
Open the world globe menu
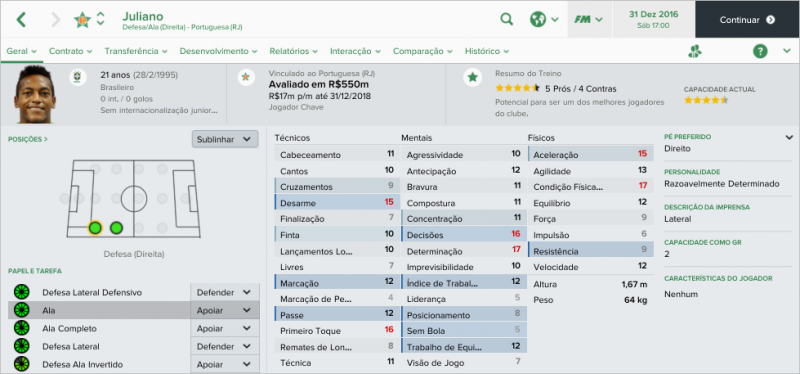tap(544, 19)
